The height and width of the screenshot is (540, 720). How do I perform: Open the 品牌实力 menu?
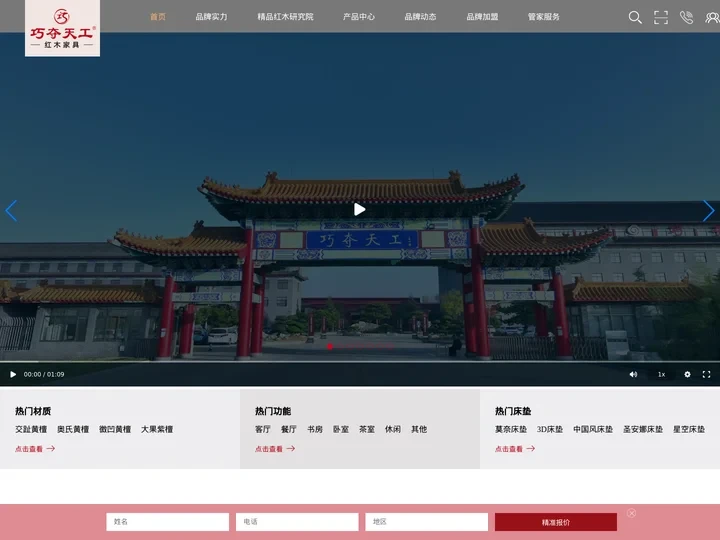pos(211,17)
